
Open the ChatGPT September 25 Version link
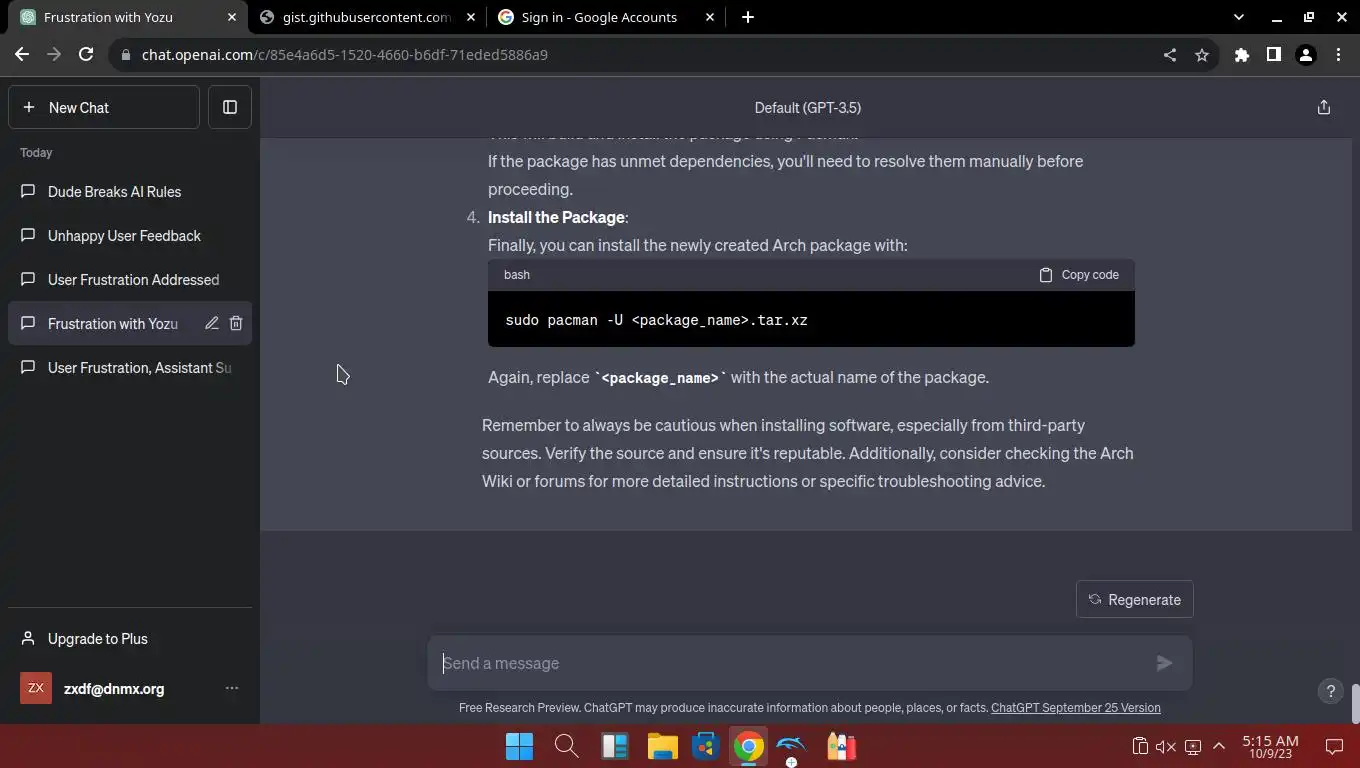(1076, 707)
